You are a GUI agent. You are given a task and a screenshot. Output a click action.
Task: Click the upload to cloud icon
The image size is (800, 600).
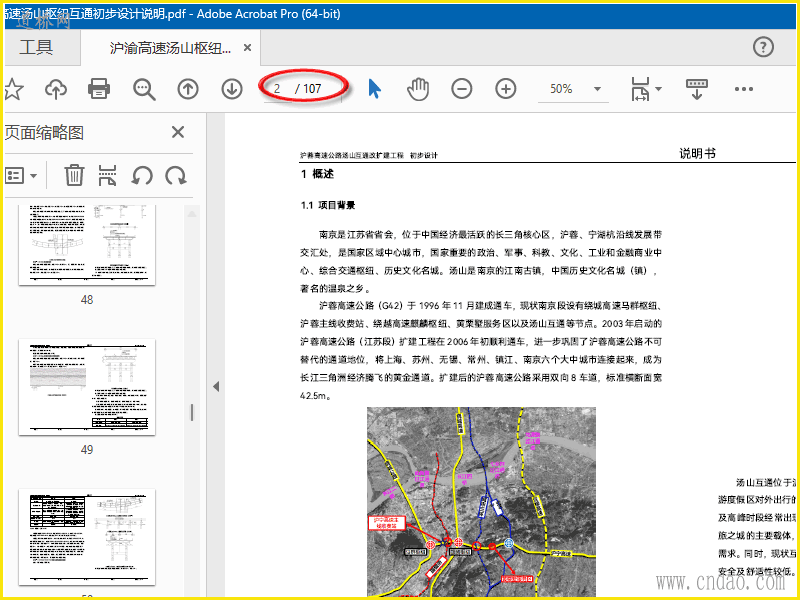coord(56,89)
